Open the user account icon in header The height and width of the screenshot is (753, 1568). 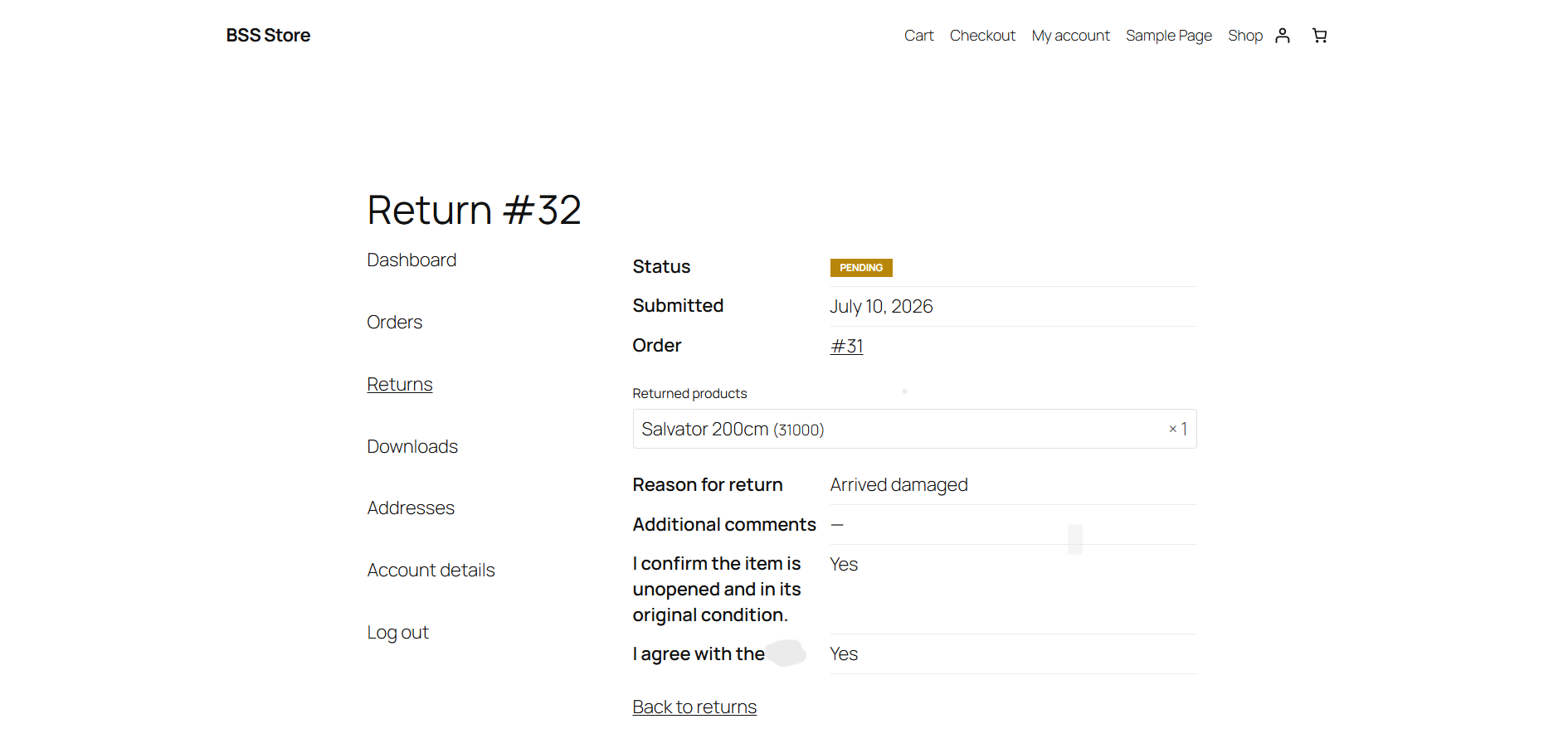click(1283, 35)
